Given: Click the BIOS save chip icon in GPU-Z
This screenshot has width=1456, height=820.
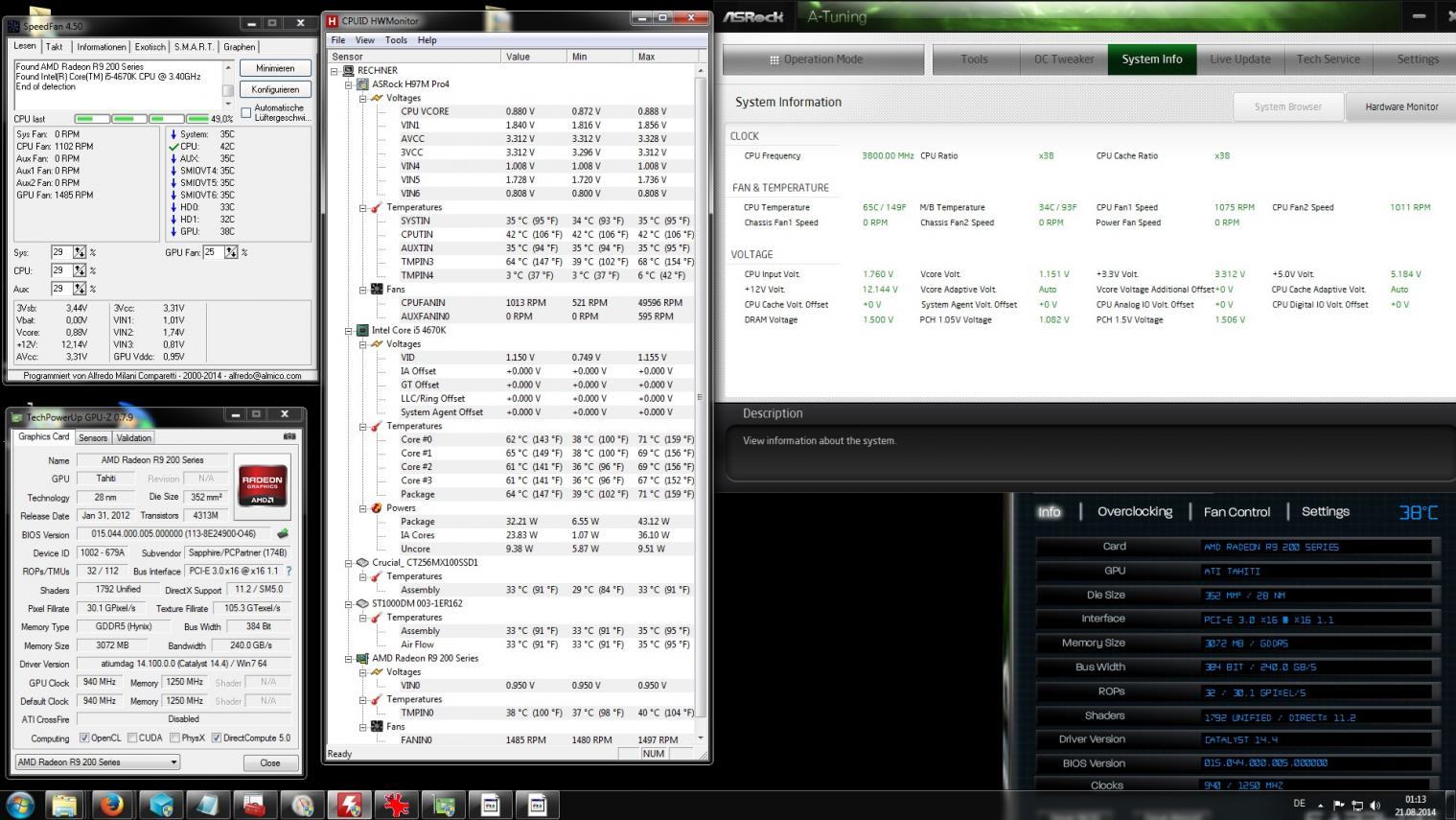Looking at the screenshot, I should pyautogui.click(x=283, y=534).
